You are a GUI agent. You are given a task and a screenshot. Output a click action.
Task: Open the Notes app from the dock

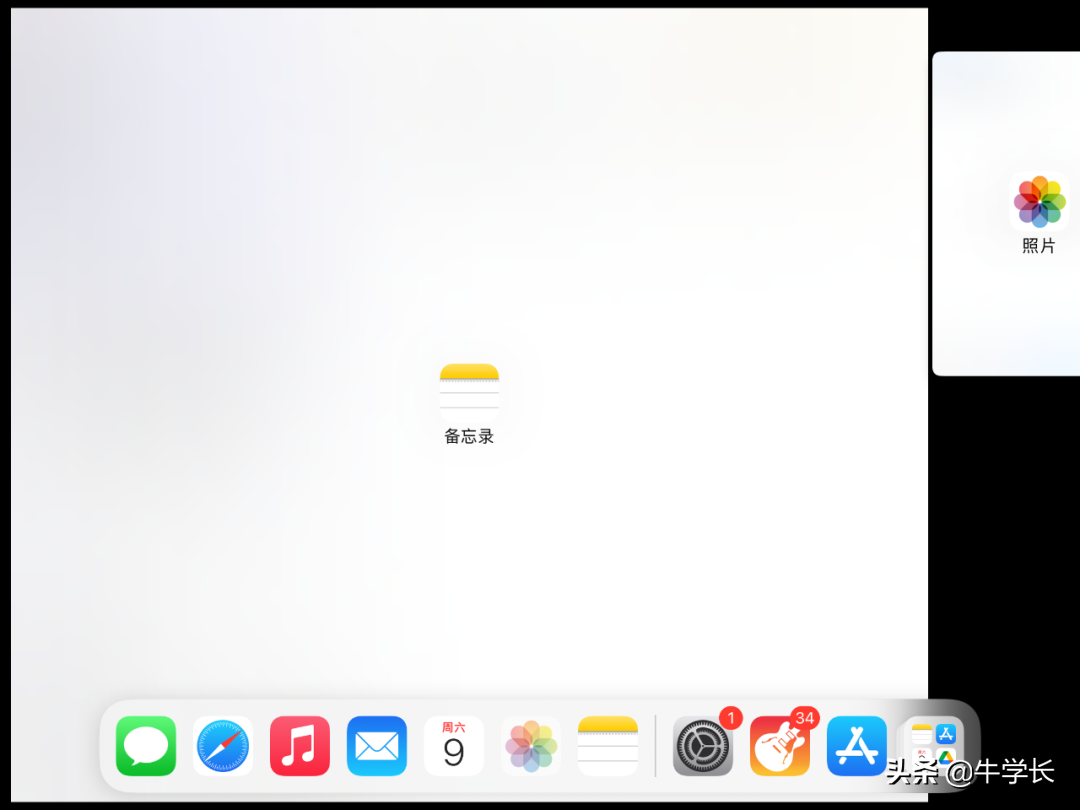tap(607, 745)
